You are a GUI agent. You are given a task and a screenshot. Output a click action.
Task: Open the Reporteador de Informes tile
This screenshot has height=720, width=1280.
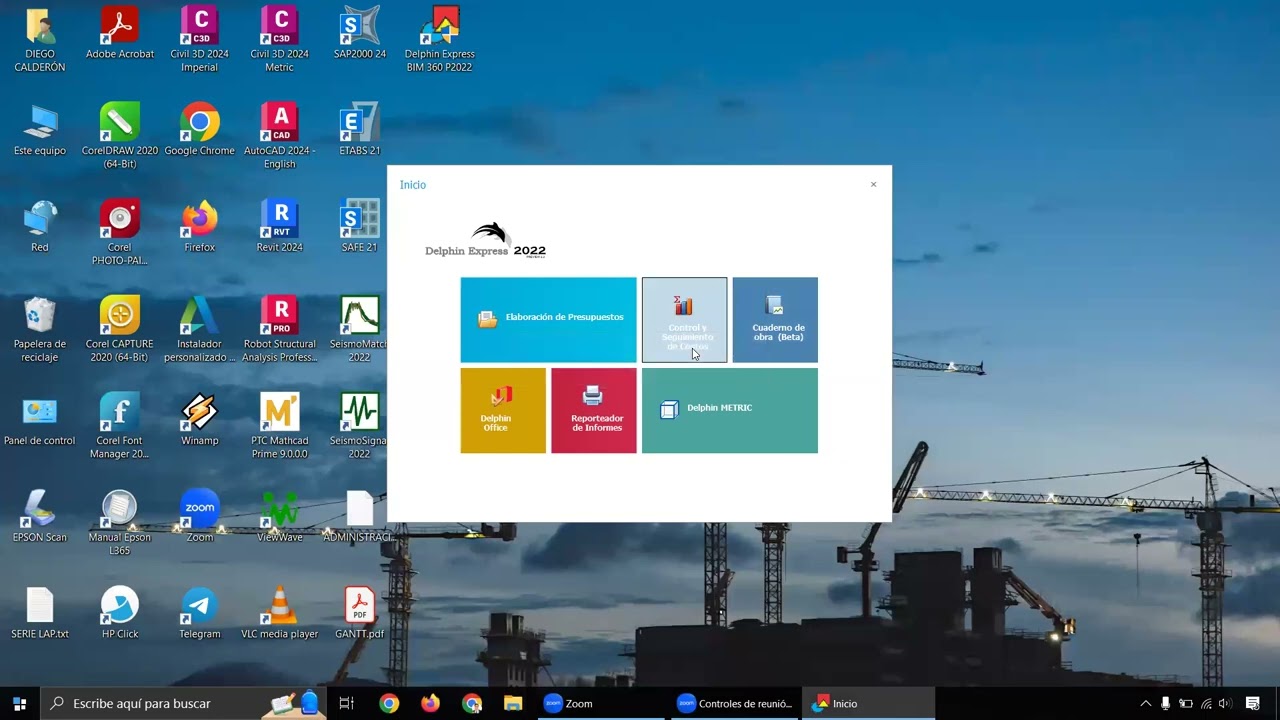(x=594, y=410)
